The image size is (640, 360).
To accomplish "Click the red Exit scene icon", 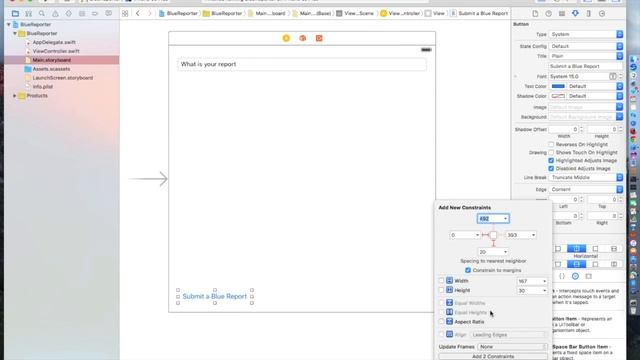I will (319, 38).
